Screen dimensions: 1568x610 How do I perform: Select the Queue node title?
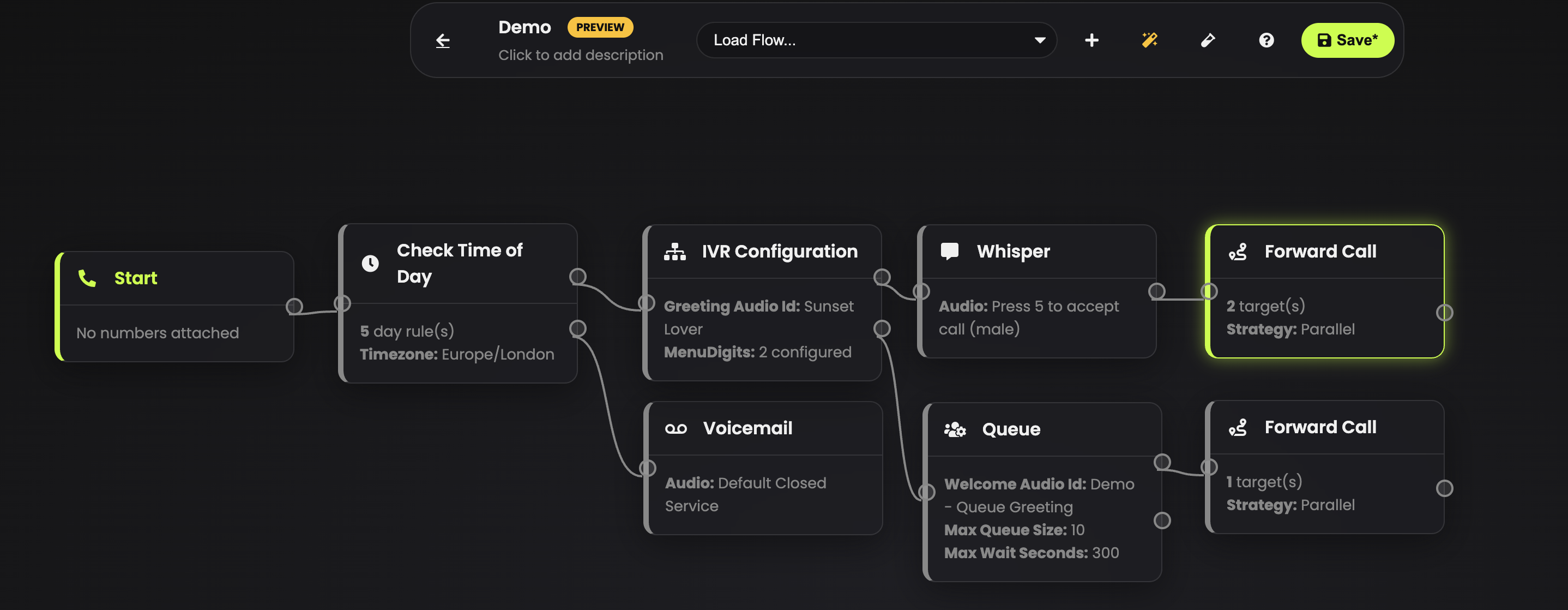[1011, 429]
